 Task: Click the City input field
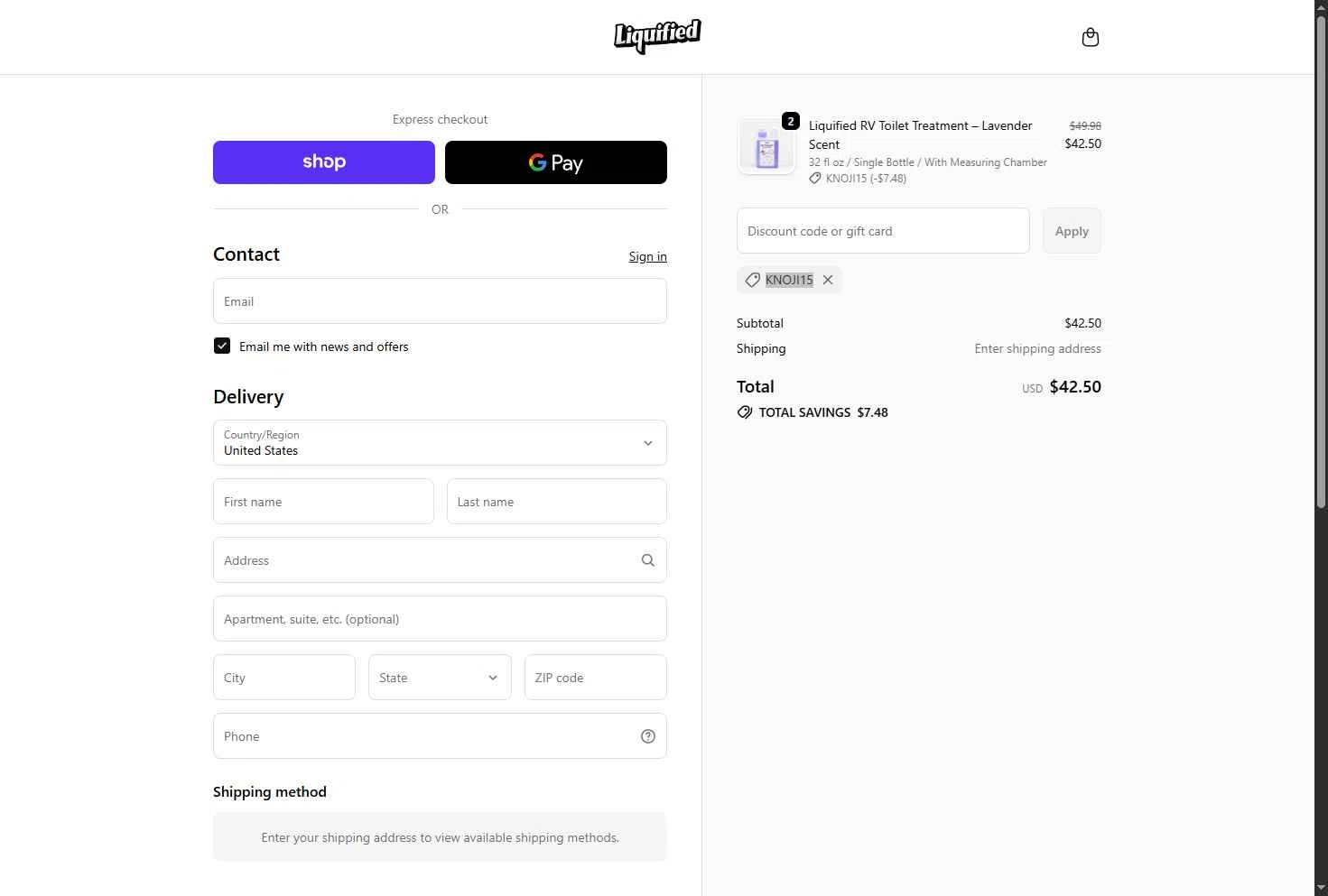pyautogui.click(x=284, y=678)
